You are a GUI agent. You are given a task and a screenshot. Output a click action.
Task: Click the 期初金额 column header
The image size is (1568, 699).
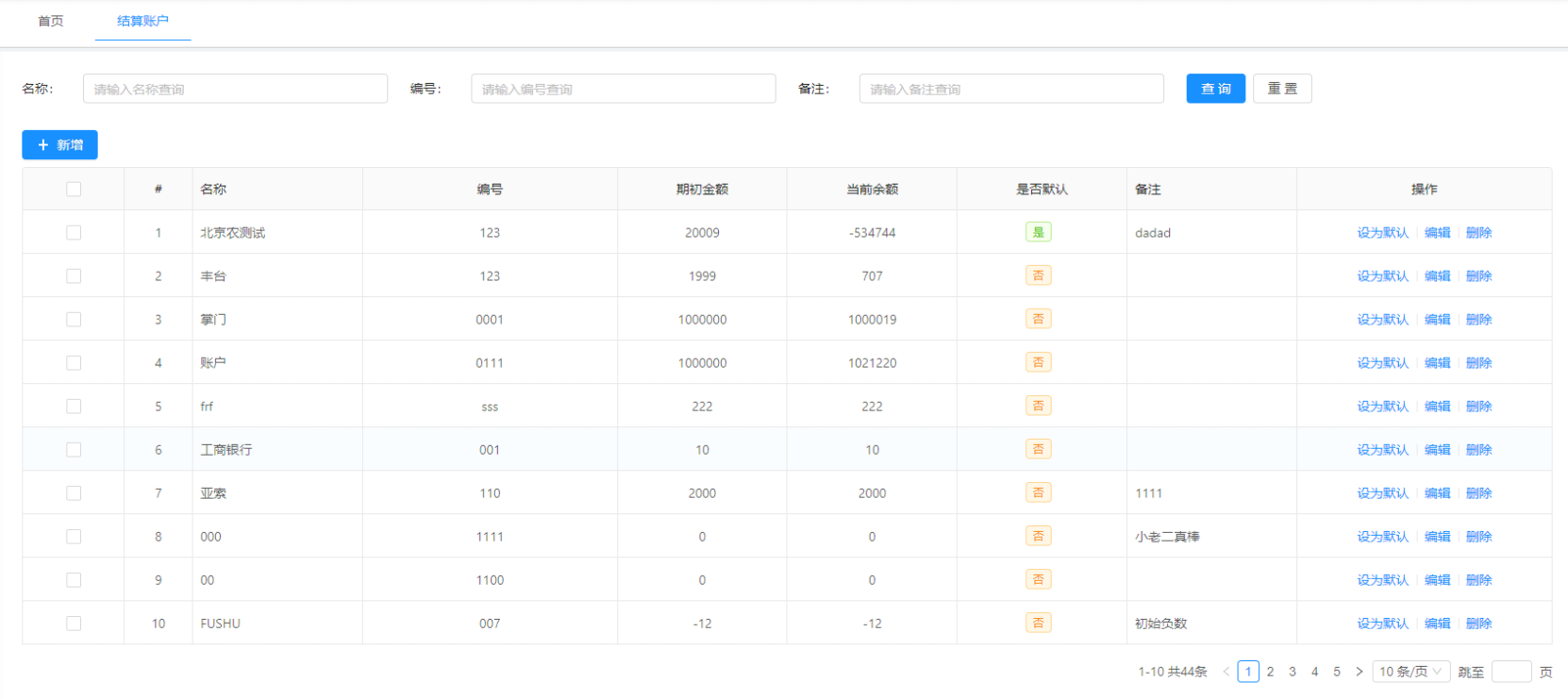click(702, 190)
